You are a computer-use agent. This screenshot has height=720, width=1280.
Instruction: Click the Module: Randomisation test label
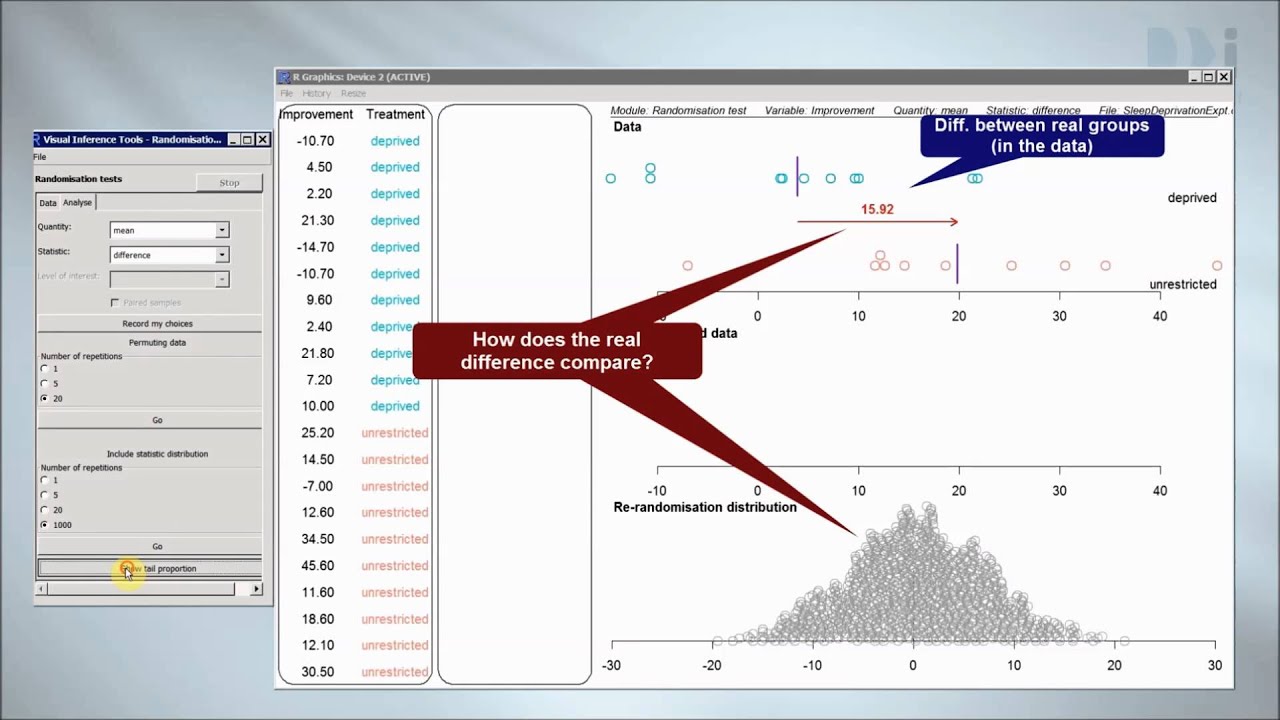678,111
